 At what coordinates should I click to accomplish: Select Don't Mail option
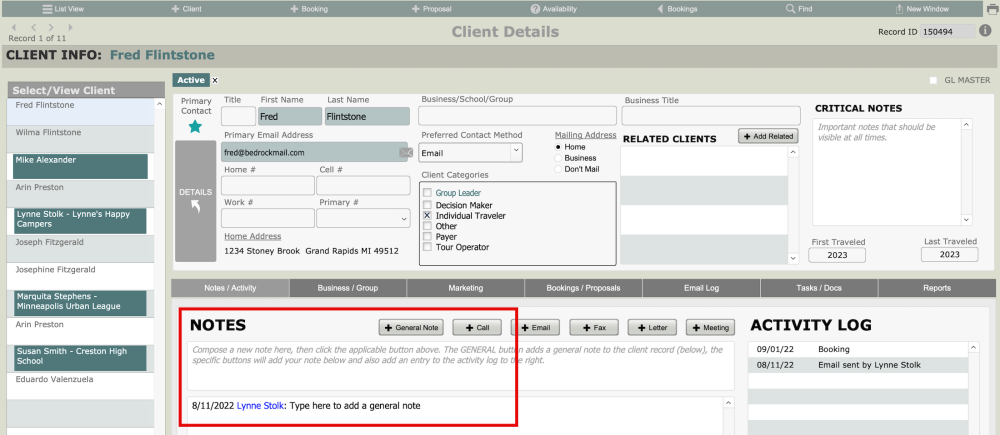click(559, 169)
